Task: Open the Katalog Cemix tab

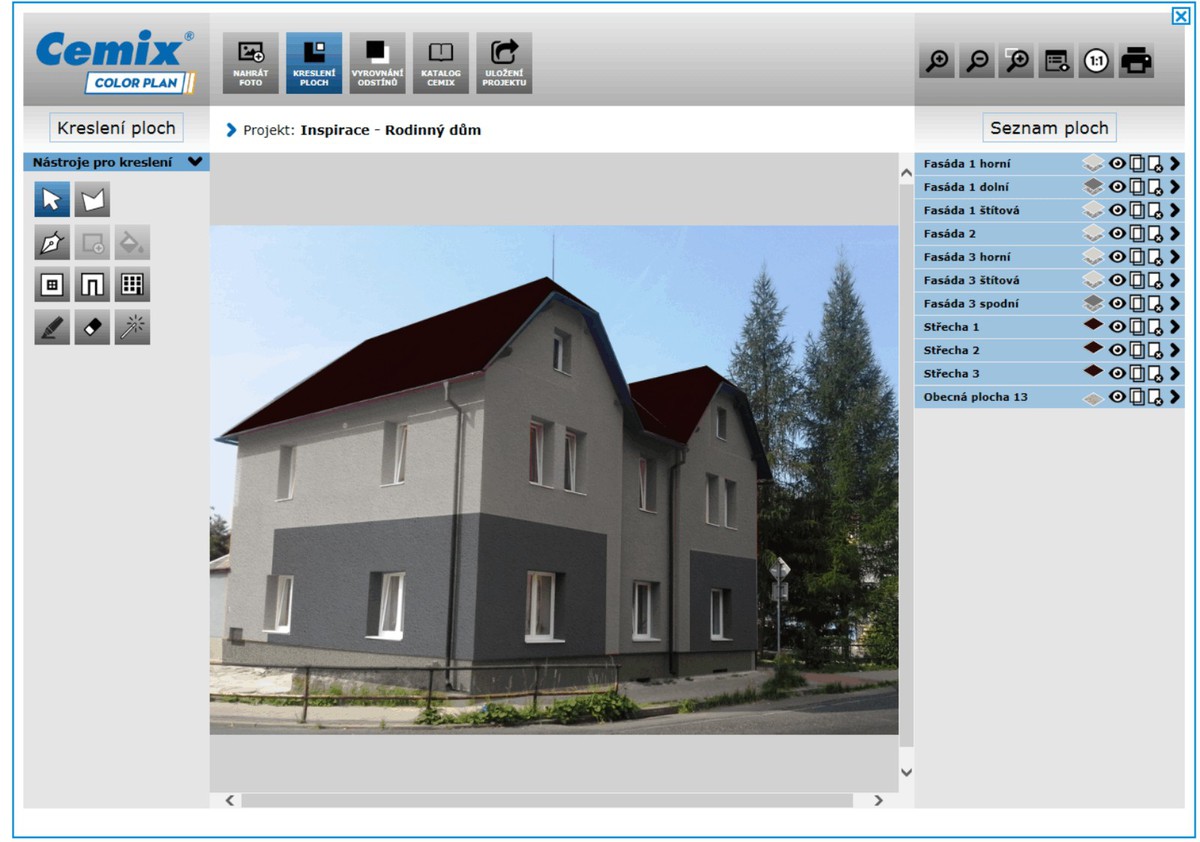Action: click(441, 63)
